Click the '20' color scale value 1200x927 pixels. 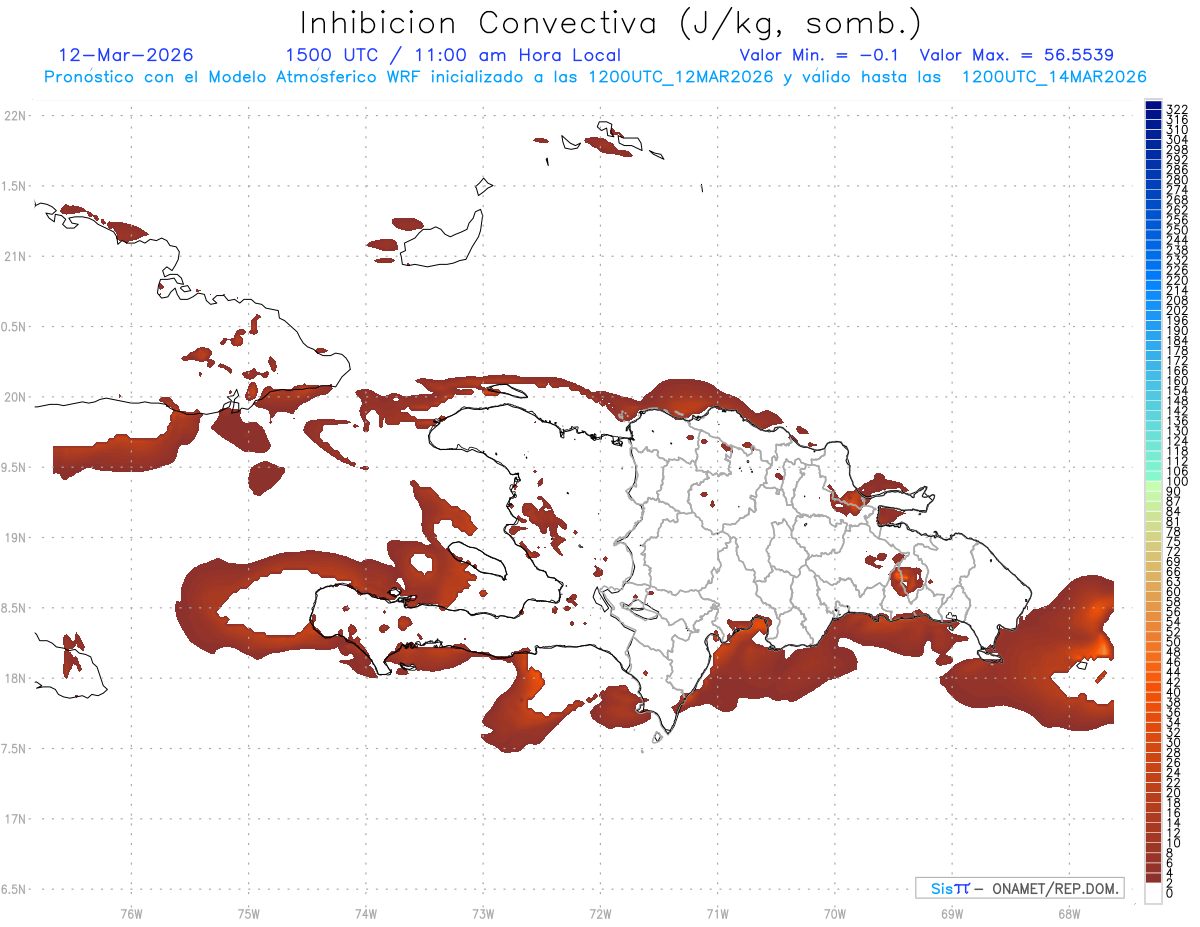[1174, 793]
